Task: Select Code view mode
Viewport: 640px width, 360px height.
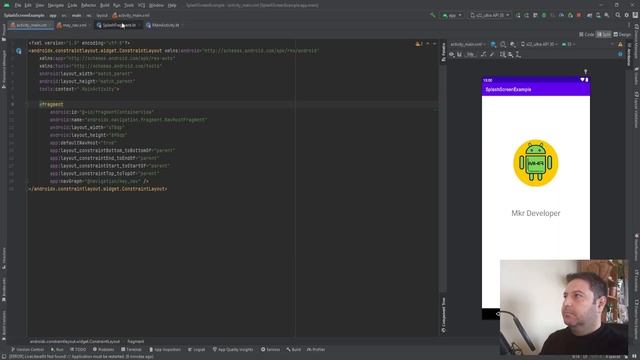Action: click(587, 35)
